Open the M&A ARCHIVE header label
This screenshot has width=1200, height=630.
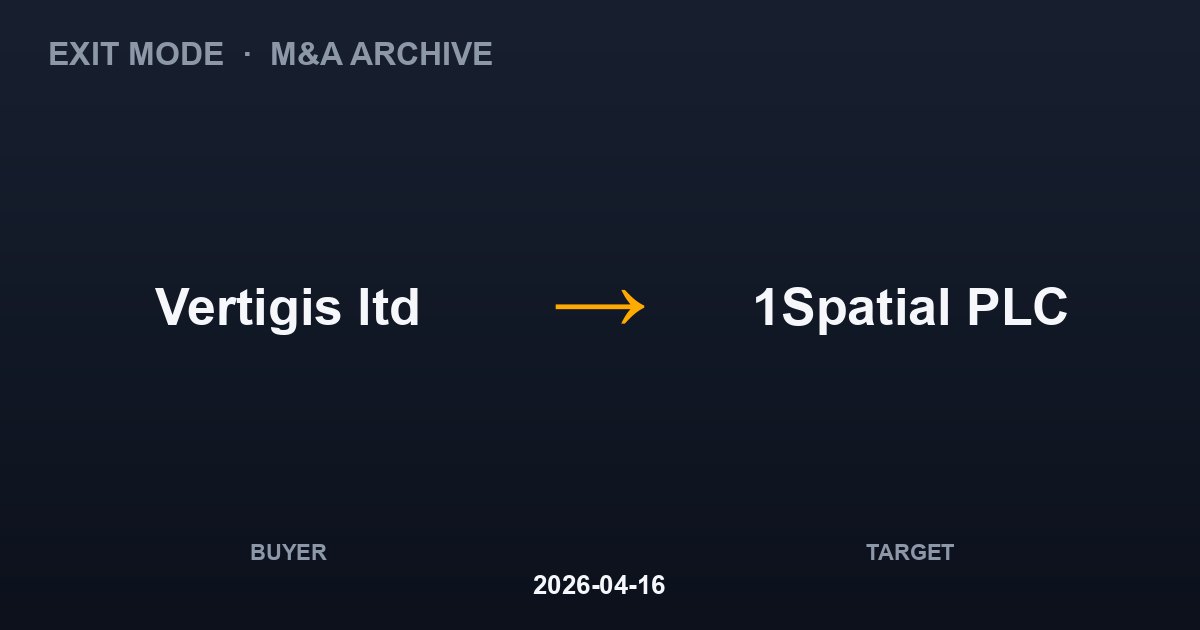[381, 54]
